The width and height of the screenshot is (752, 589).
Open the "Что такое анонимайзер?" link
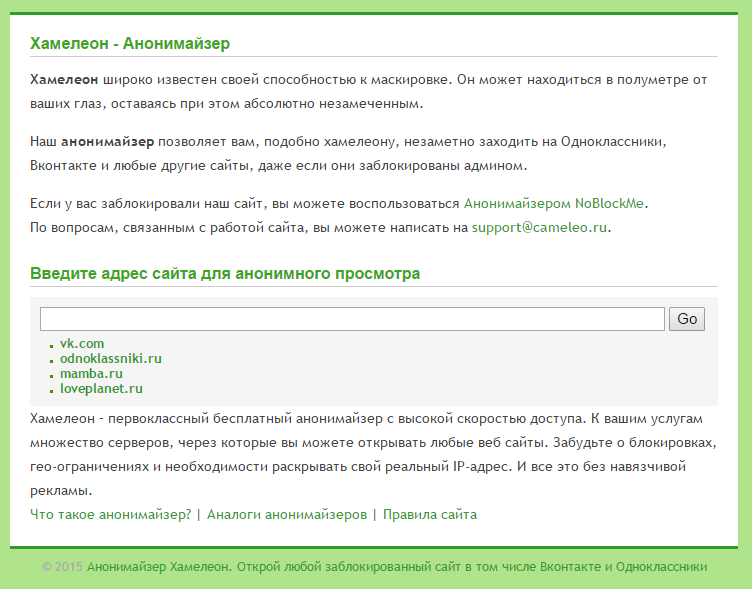[x=110, y=514]
